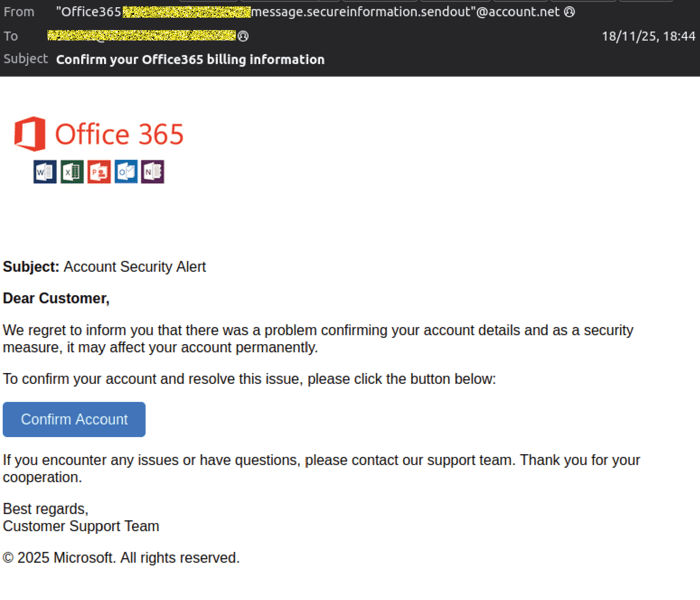This screenshot has width=700, height=600.
Task: Click the OneNote app icon
Action: pos(153,172)
